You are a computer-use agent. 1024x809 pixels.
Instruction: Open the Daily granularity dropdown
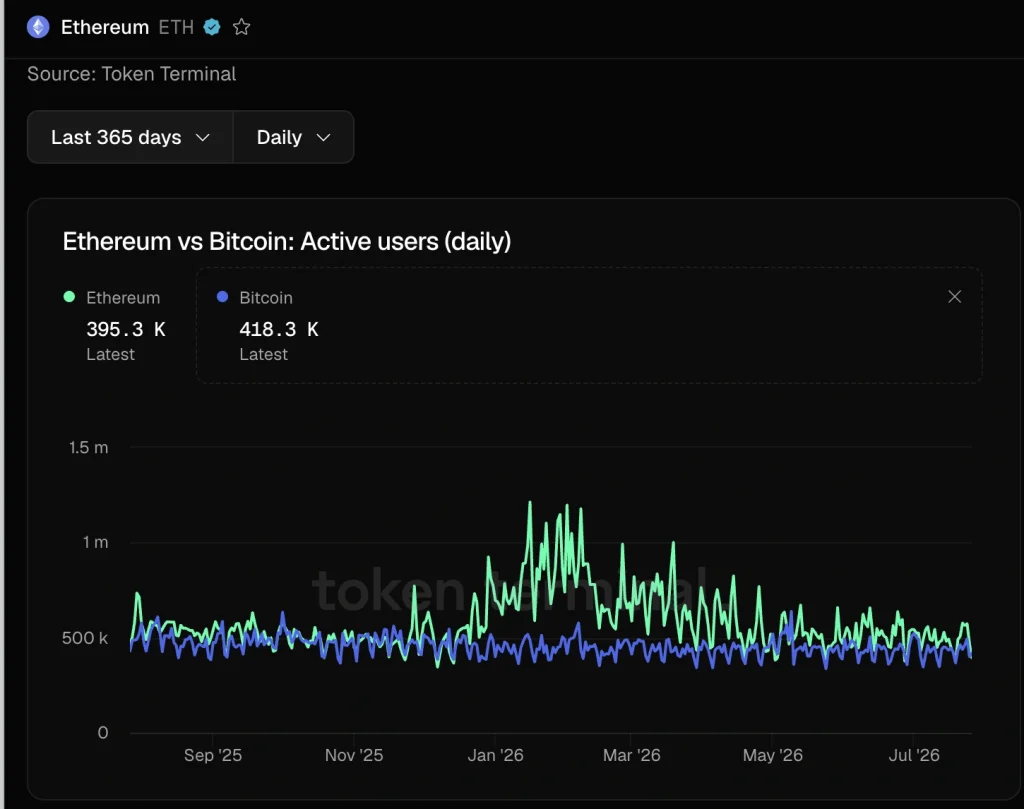tap(293, 137)
